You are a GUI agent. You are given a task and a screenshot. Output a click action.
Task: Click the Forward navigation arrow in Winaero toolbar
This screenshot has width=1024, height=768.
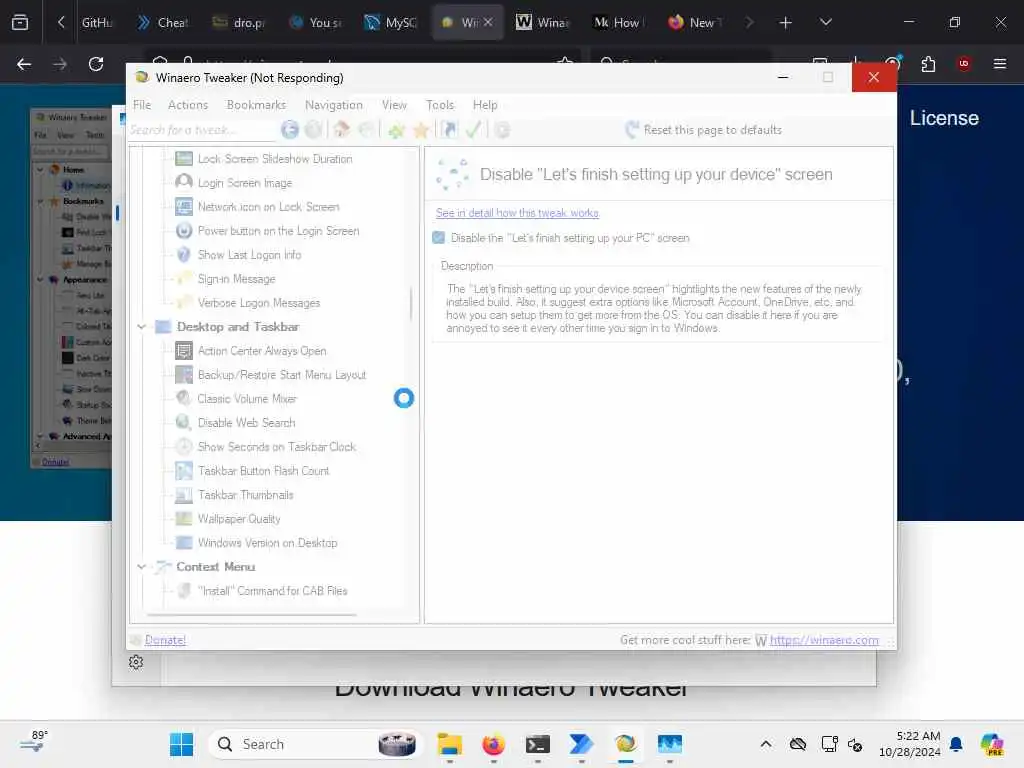[314, 130]
